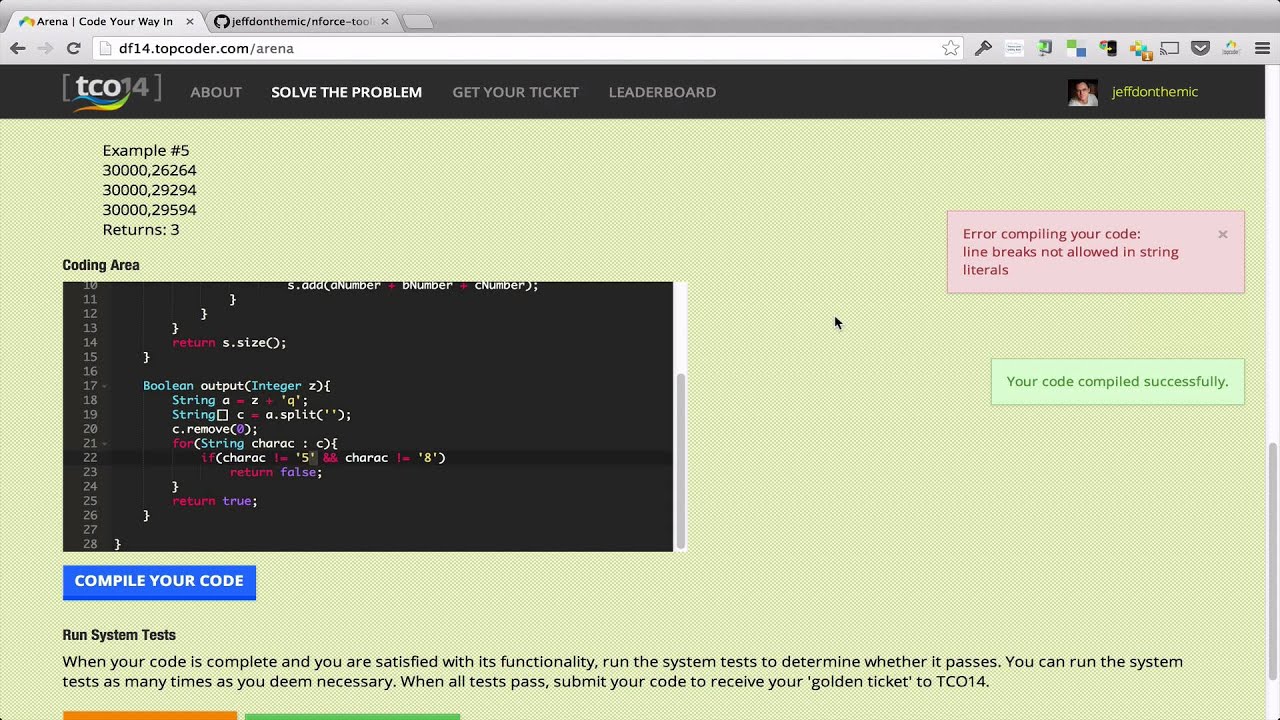Click the 'return false;' code line

click(x=276, y=472)
